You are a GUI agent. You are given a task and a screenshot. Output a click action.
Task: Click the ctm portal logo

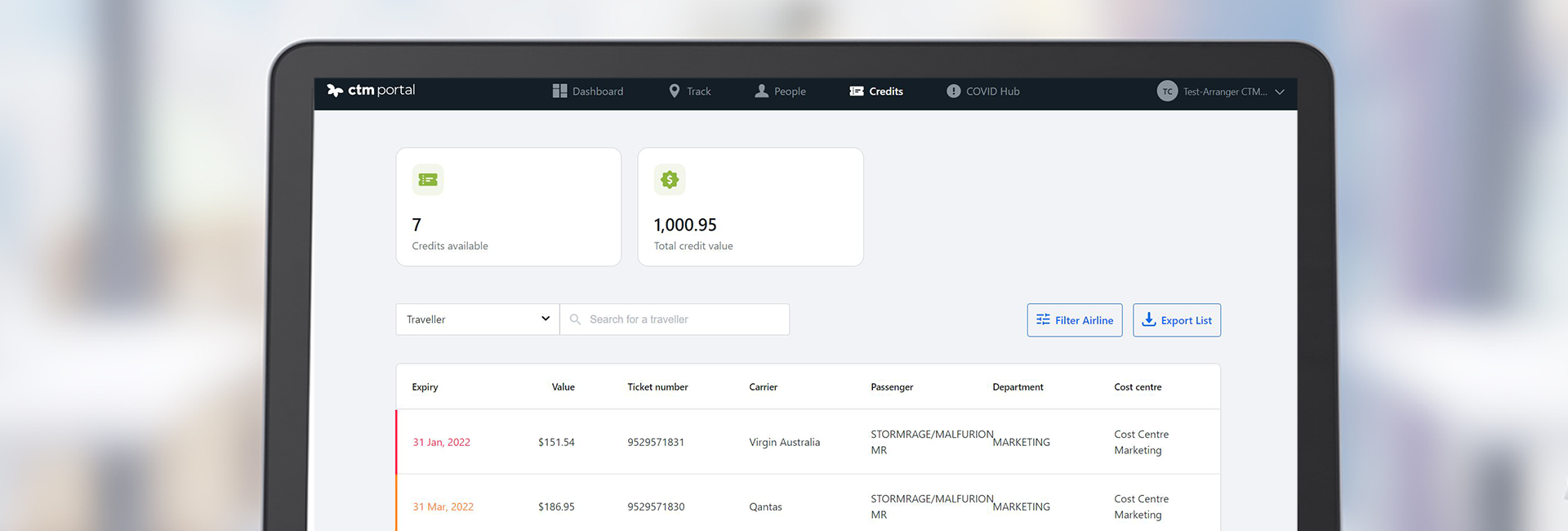(x=371, y=90)
